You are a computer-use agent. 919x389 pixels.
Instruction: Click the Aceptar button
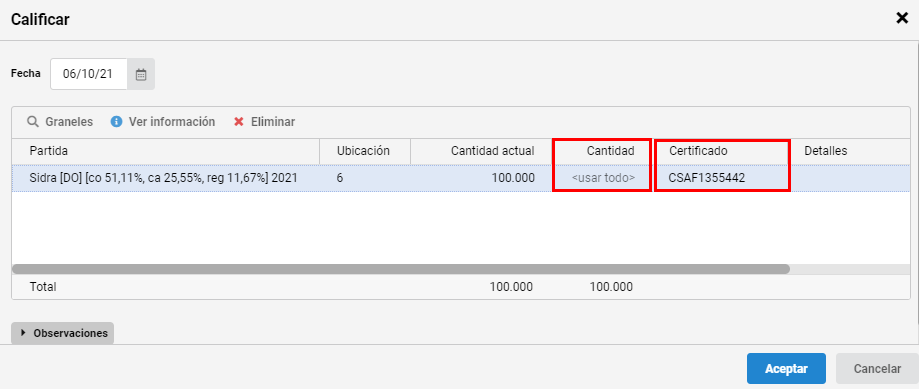tap(786, 368)
